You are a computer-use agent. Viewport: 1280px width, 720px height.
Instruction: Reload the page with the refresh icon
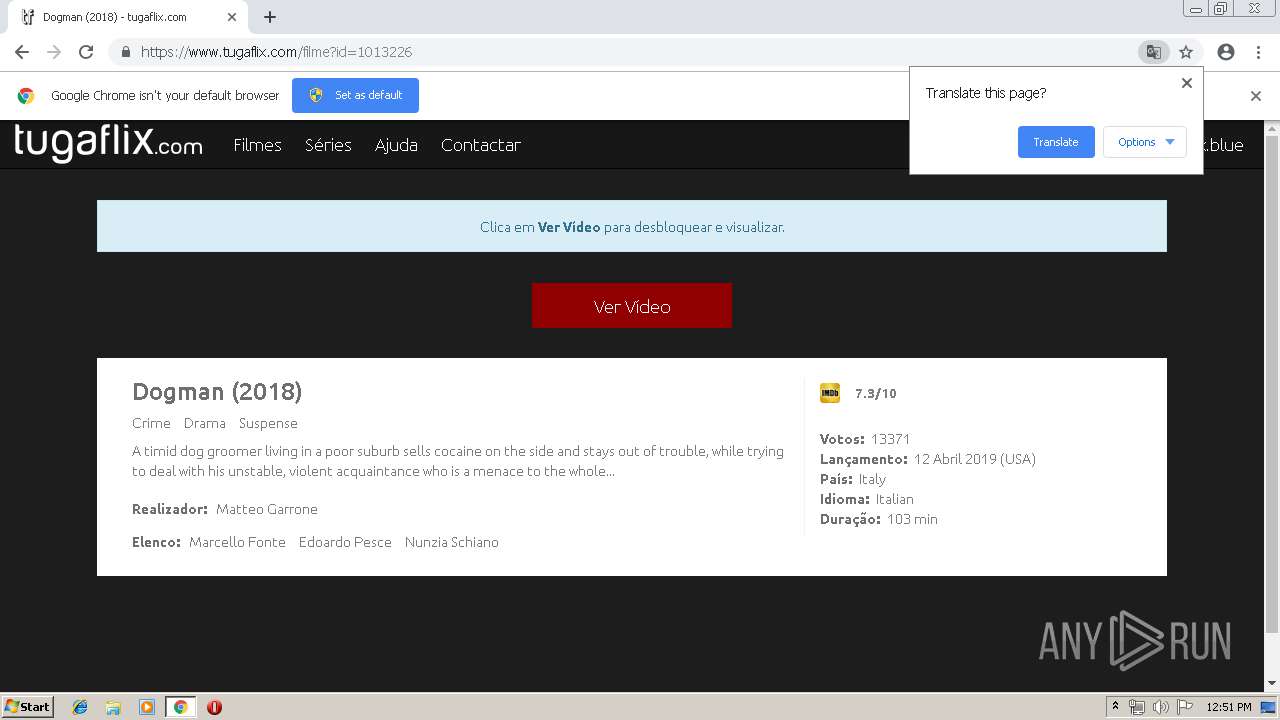tap(86, 52)
